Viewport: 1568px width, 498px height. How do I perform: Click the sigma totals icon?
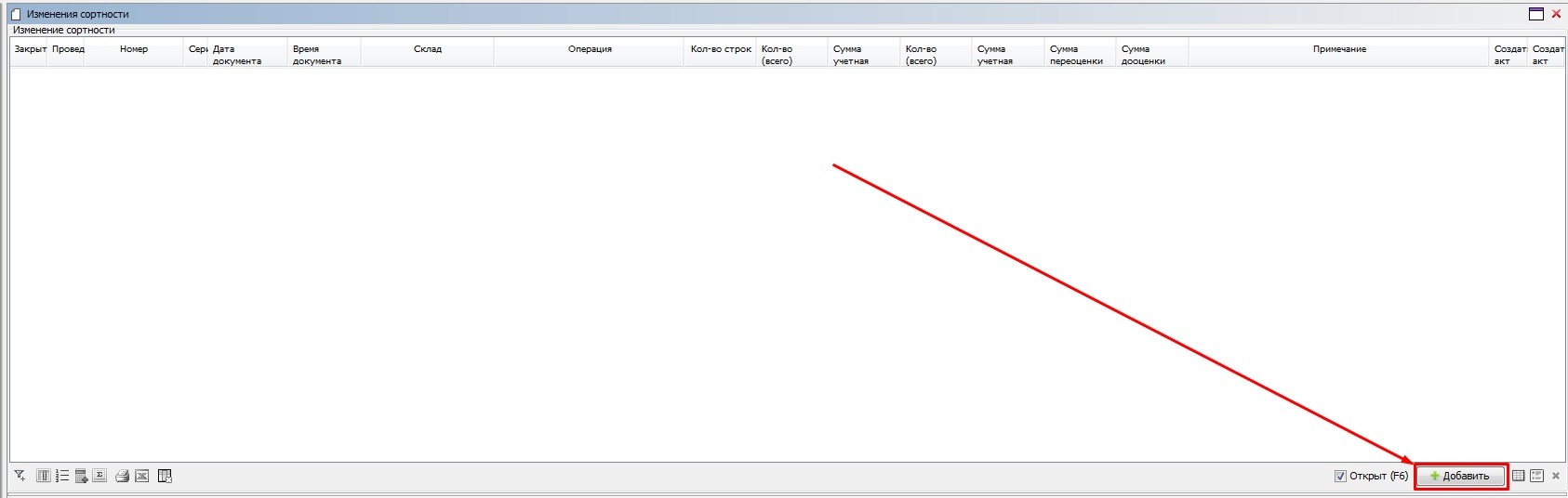click(100, 476)
